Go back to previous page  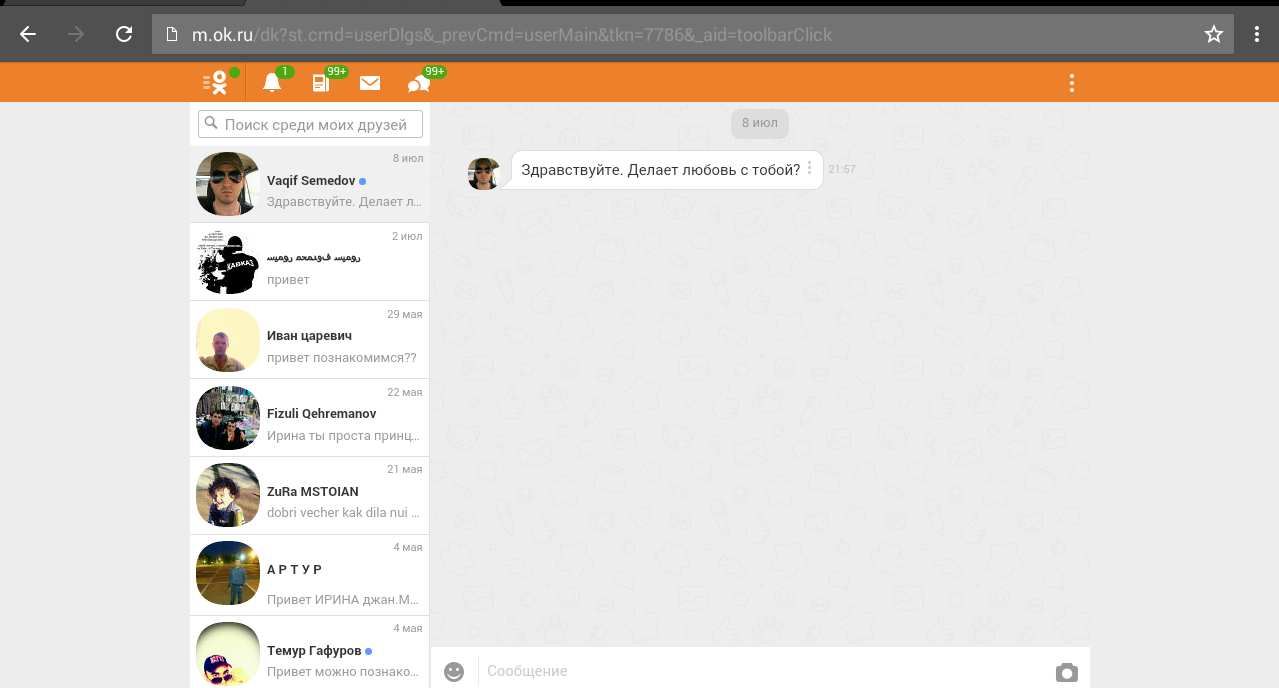pyautogui.click(x=28, y=35)
